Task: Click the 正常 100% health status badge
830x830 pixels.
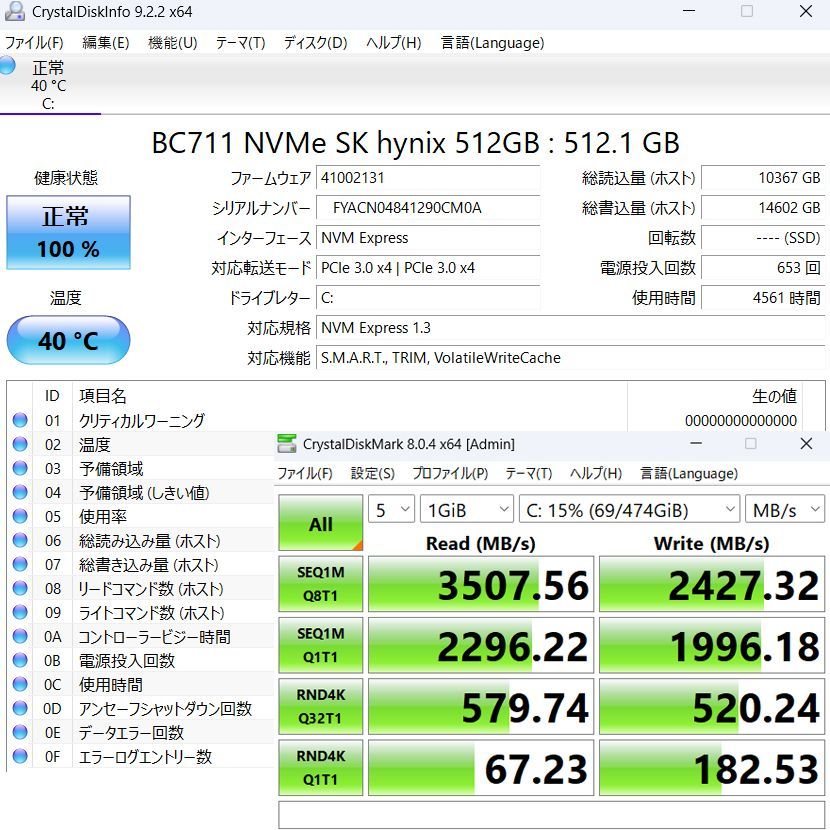Action: pos(67,232)
